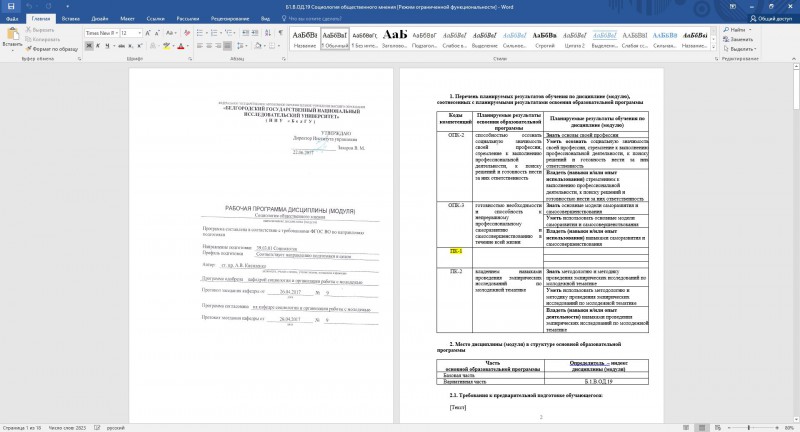Center the text alignment
Image resolution: width=800 pixels, height=432 pixels.
click(x=209, y=46)
